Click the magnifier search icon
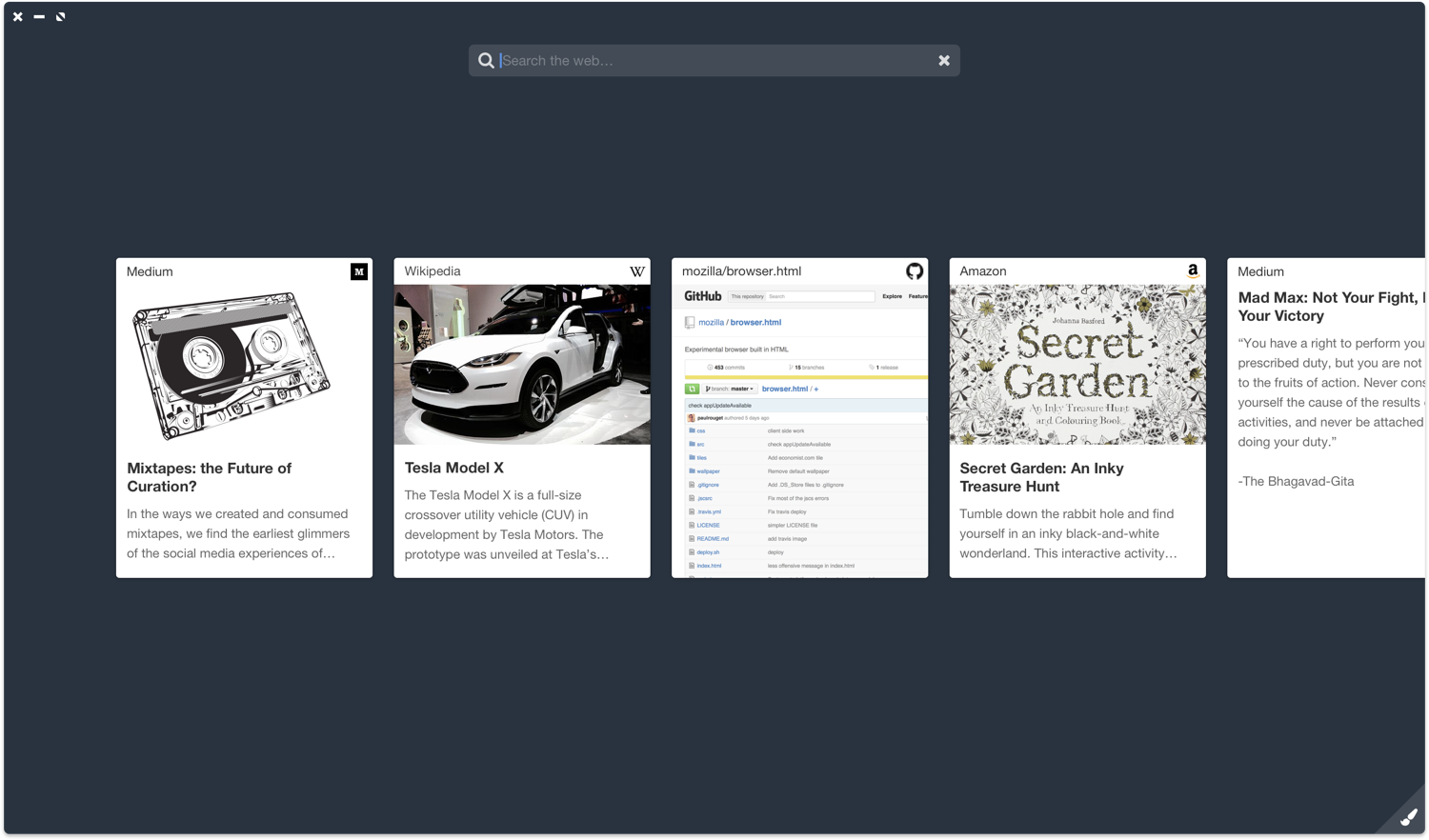The width and height of the screenshot is (1429, 840). click(486, 61)
